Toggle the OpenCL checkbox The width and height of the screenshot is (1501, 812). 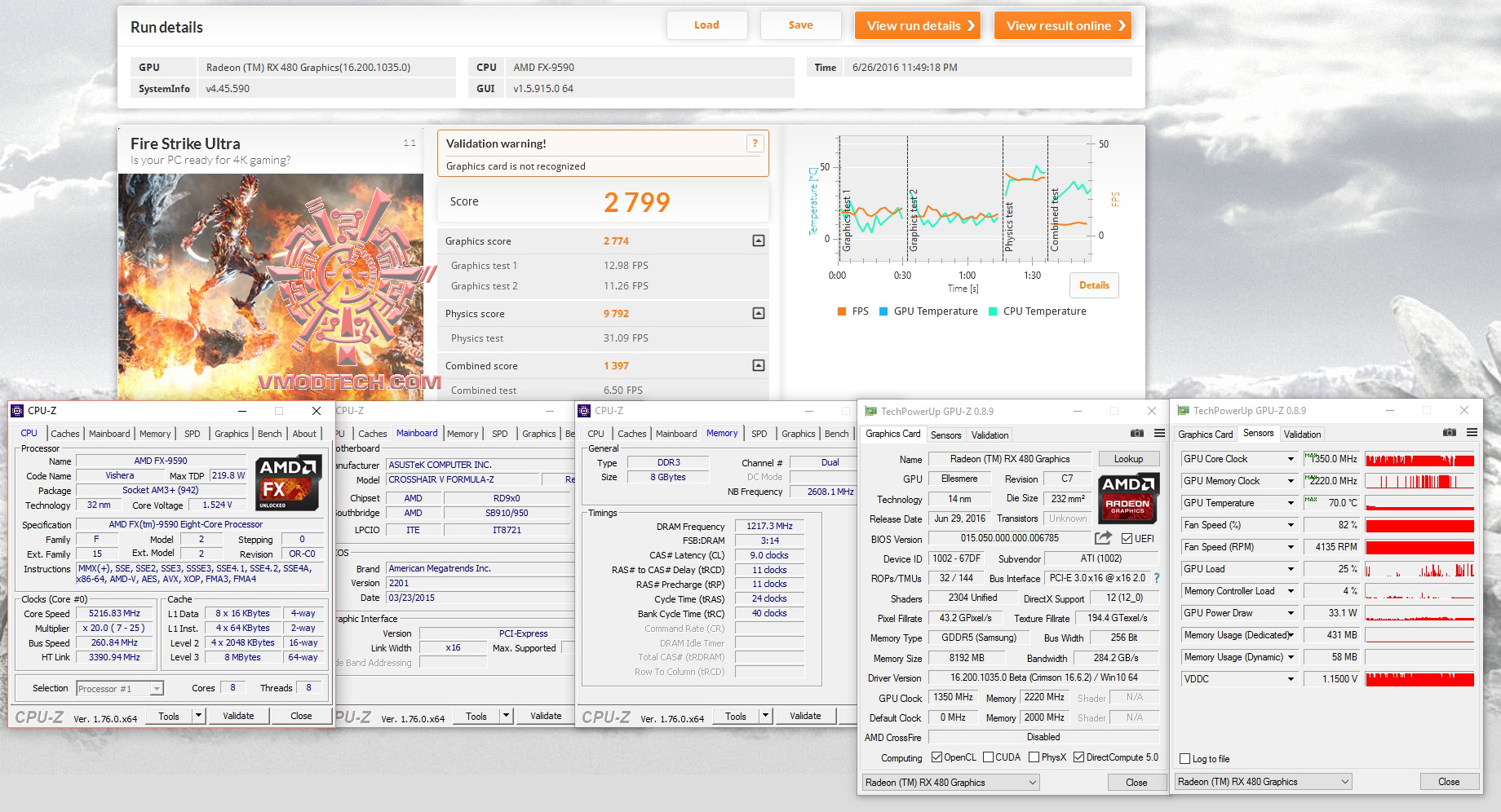[936, 757]
